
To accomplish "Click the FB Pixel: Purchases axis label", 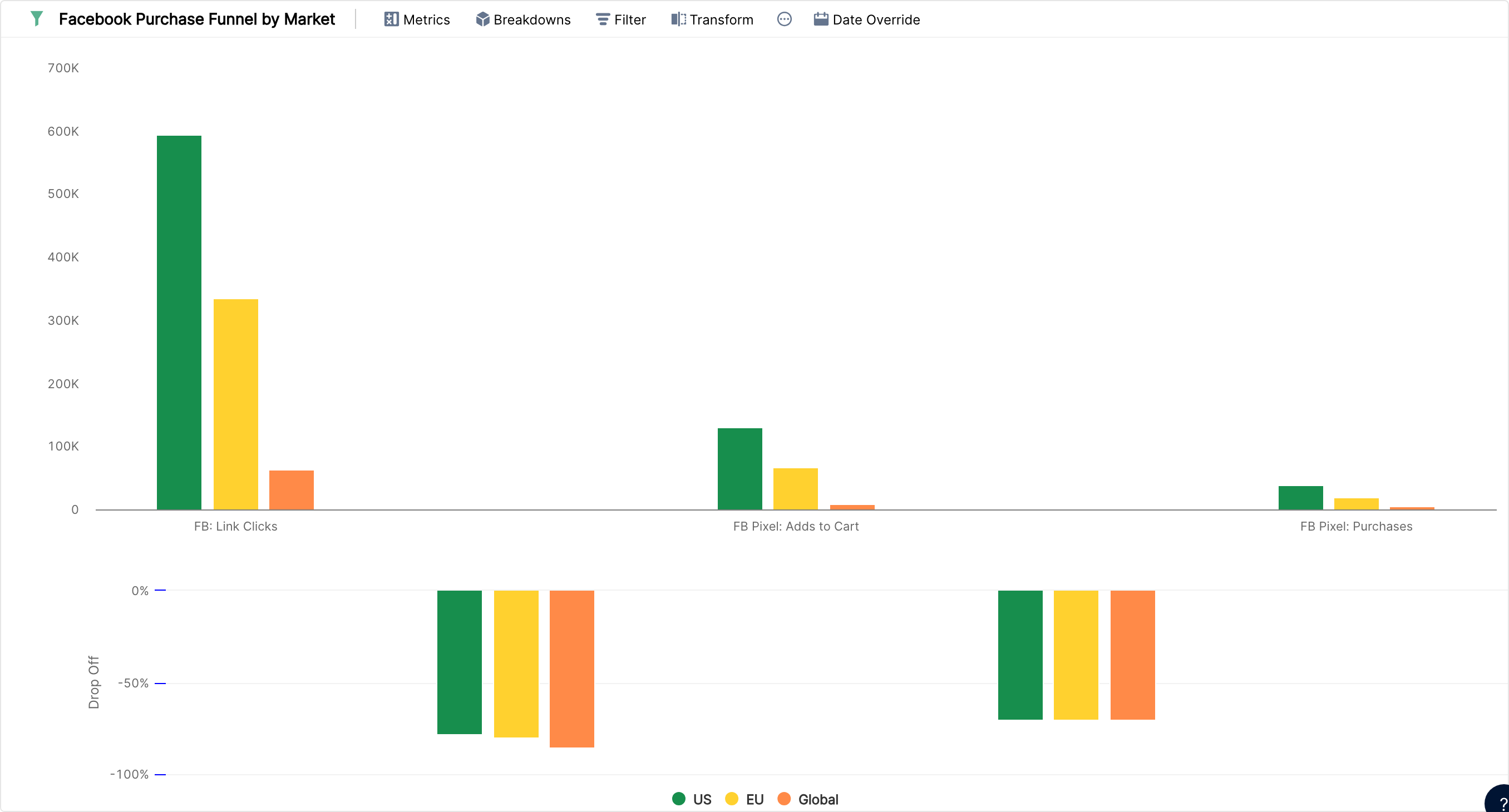I will (x=1356, y=526).
